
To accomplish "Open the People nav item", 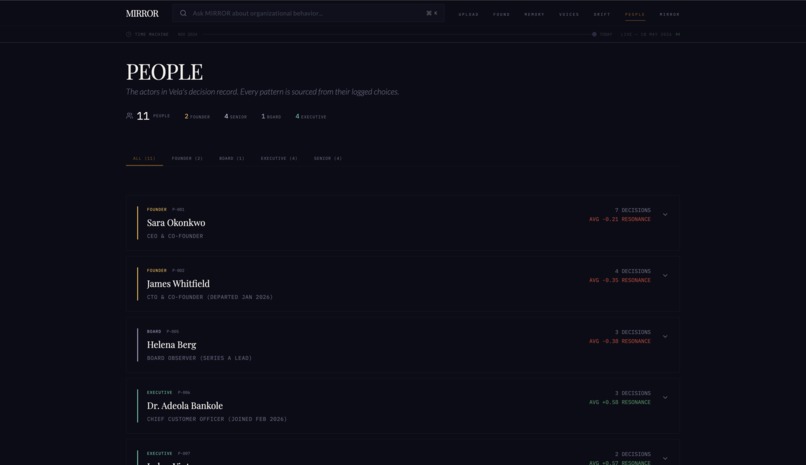I will [x=635, y=14].
